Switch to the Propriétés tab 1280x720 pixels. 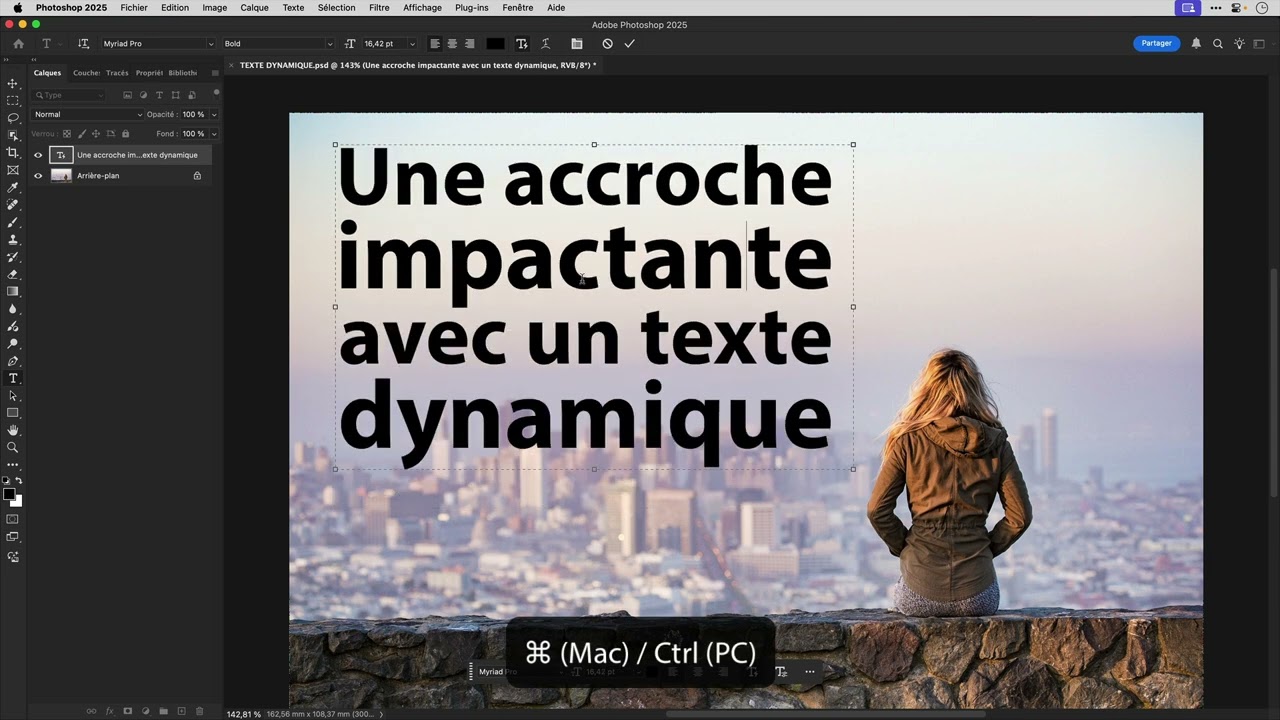coord(149,73)
